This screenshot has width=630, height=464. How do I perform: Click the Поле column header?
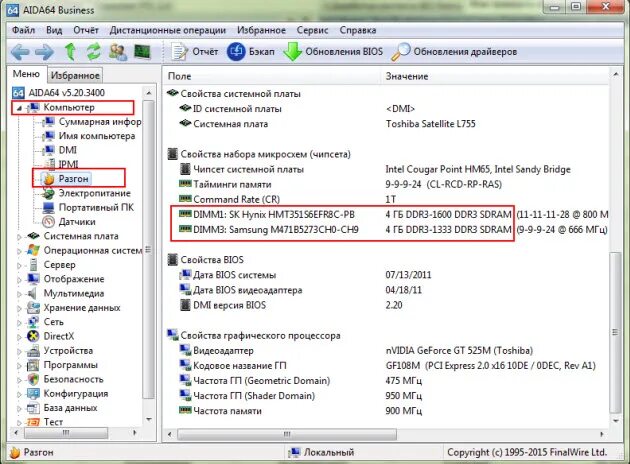272,76
